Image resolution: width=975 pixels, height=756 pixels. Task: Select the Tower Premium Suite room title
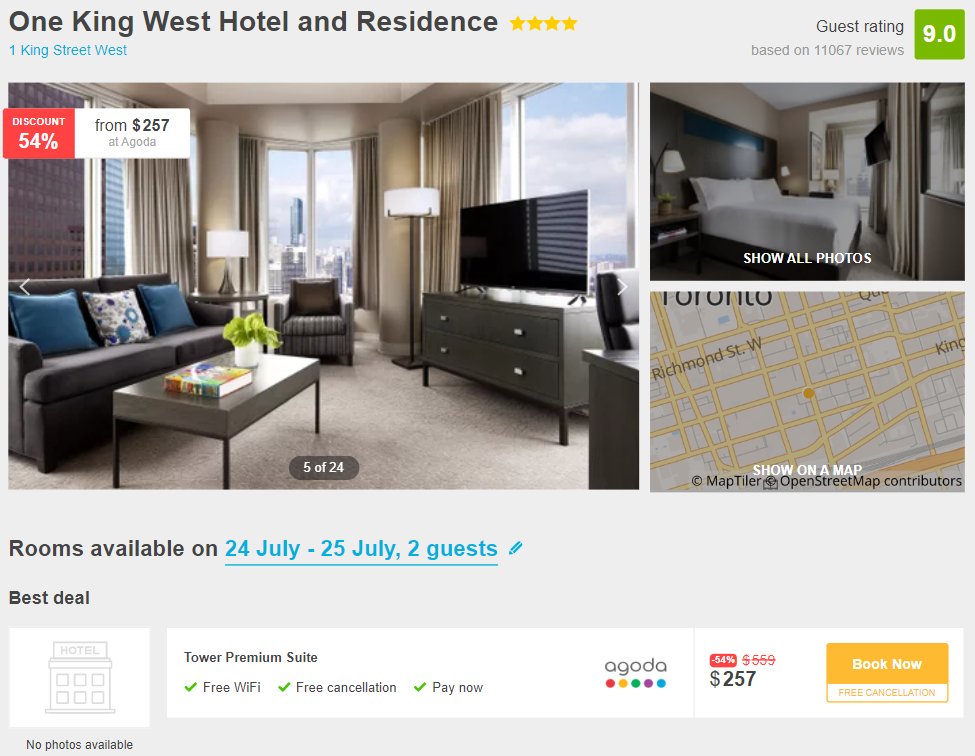click(251, 657)
